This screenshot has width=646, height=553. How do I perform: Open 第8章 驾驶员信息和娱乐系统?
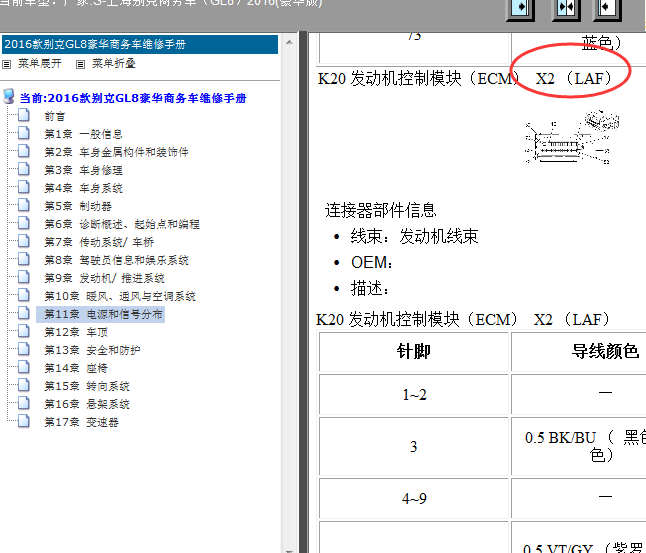[116, 260]
